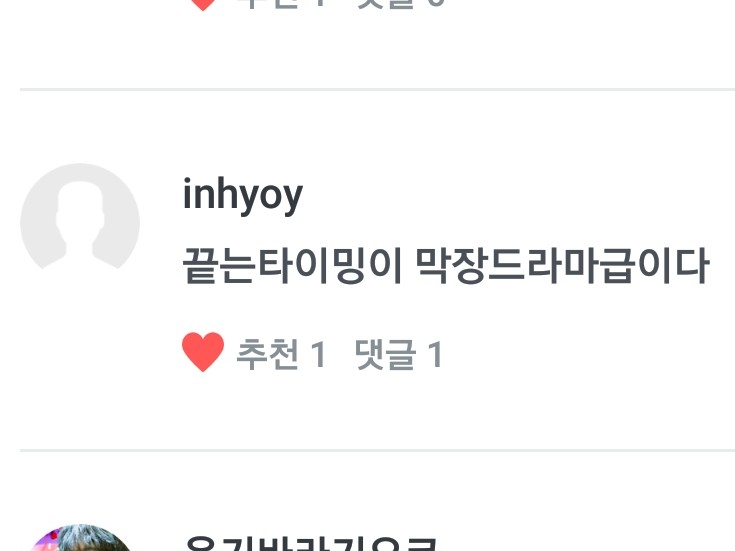This screenshot has width=735, height=551.
Task: Click the red heart under inhyoy's comment
Action: point(203,352)
